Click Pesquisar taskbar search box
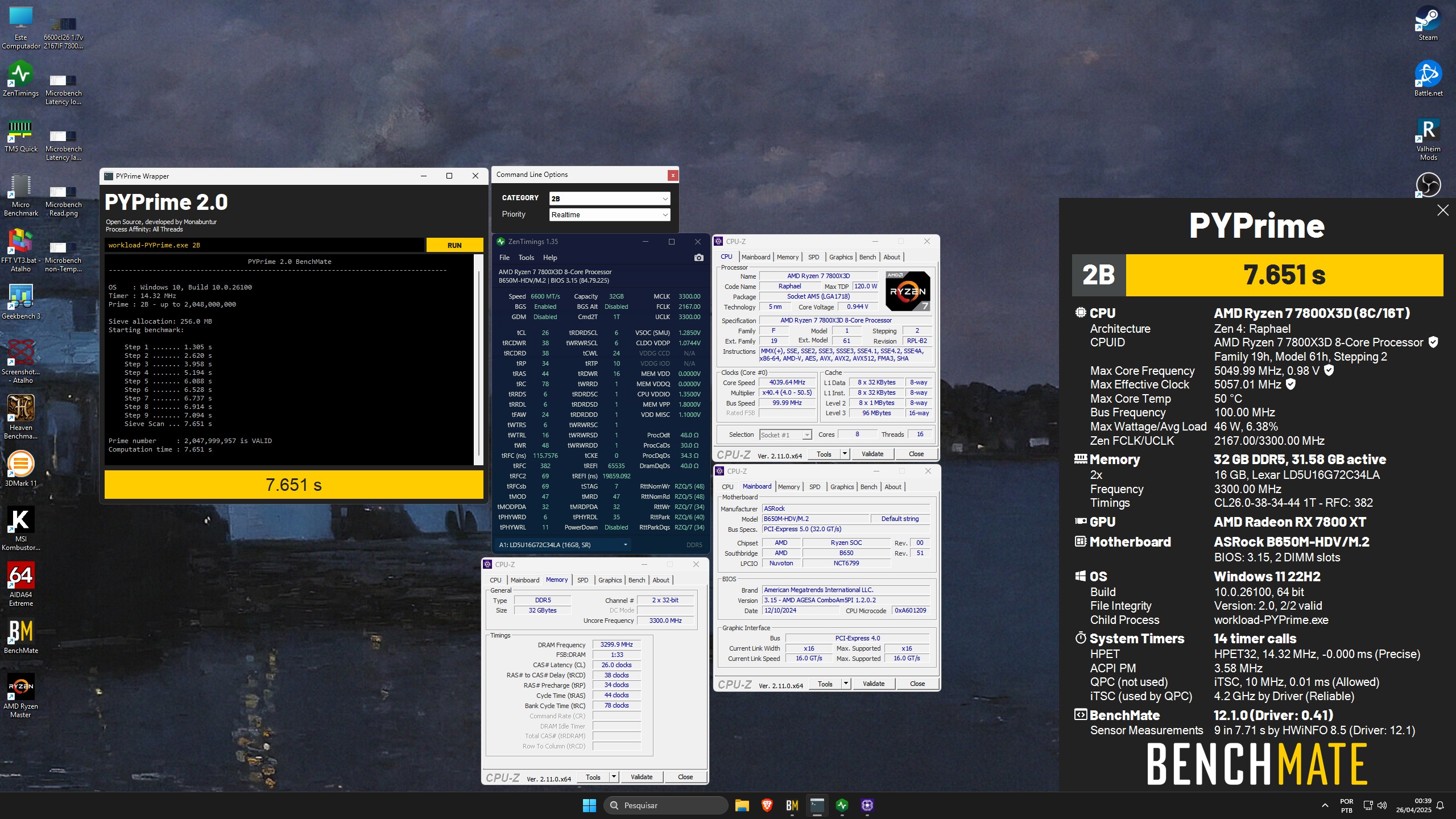Screen dimensions: 1456x819 pyautogui.click(x=666, y=805)
